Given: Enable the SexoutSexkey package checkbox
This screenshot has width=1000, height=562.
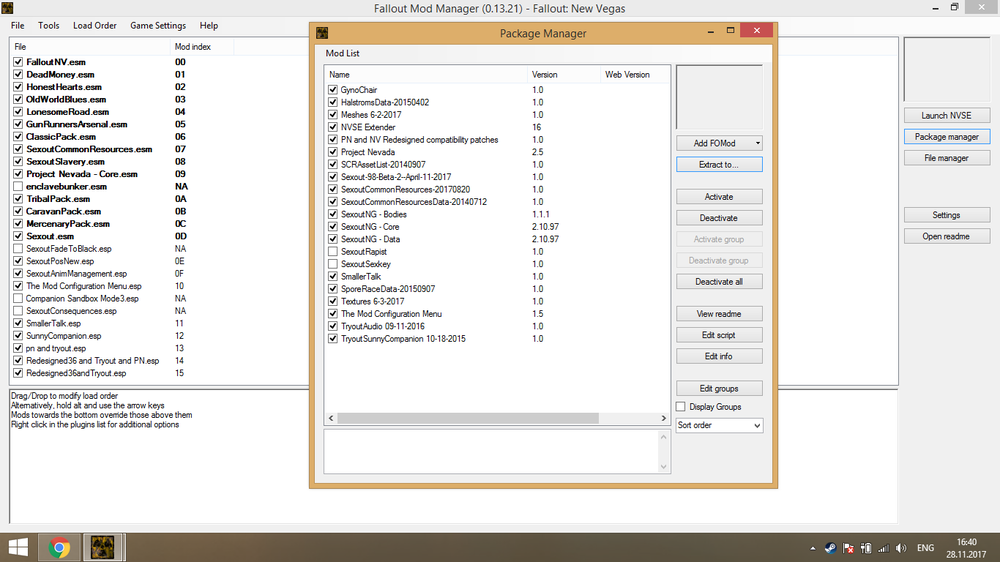Looking at the screenshot, I should (333, 264).
